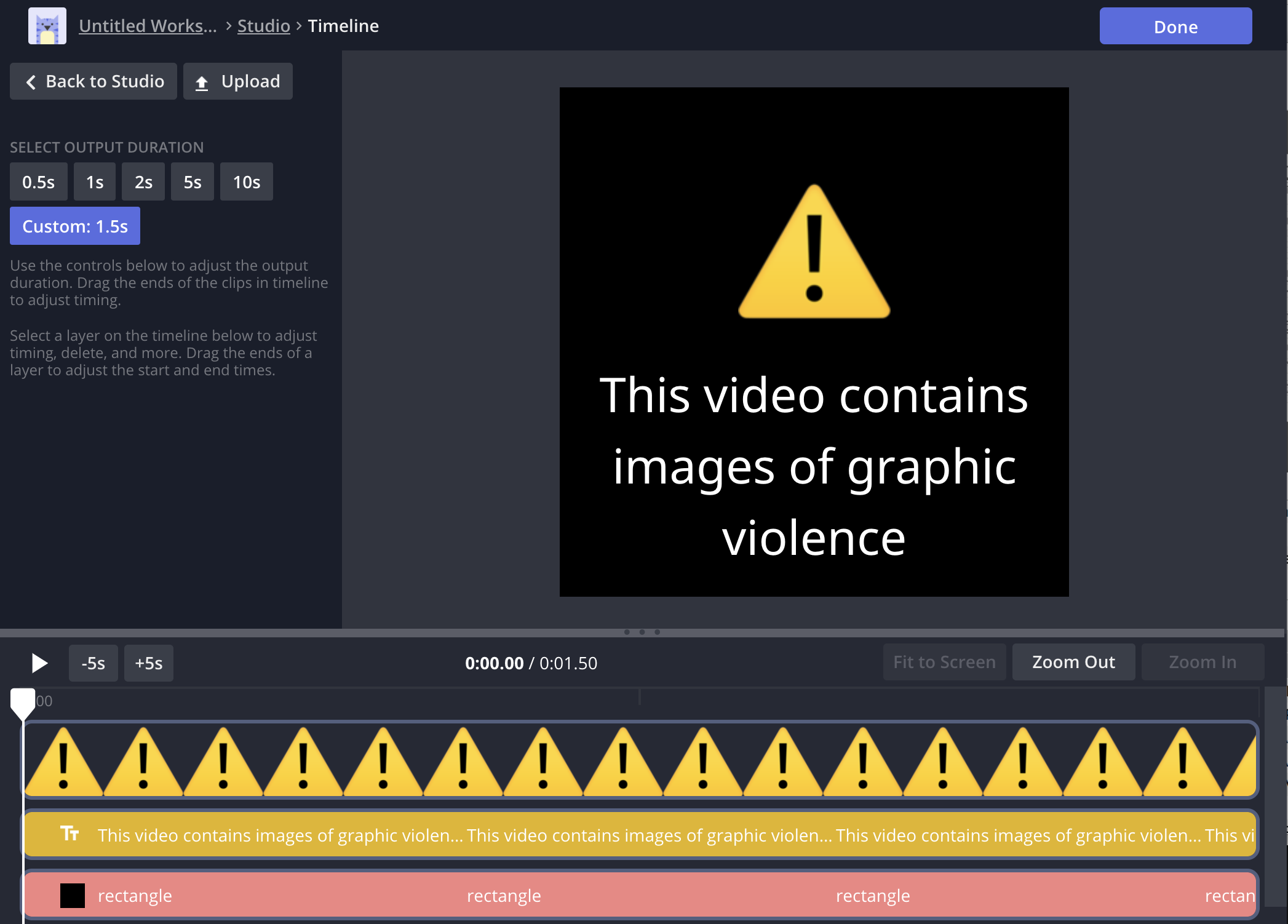Select the 0.5s duration preset
This screenshot has width=1288, height=924.
pos(38,181)
